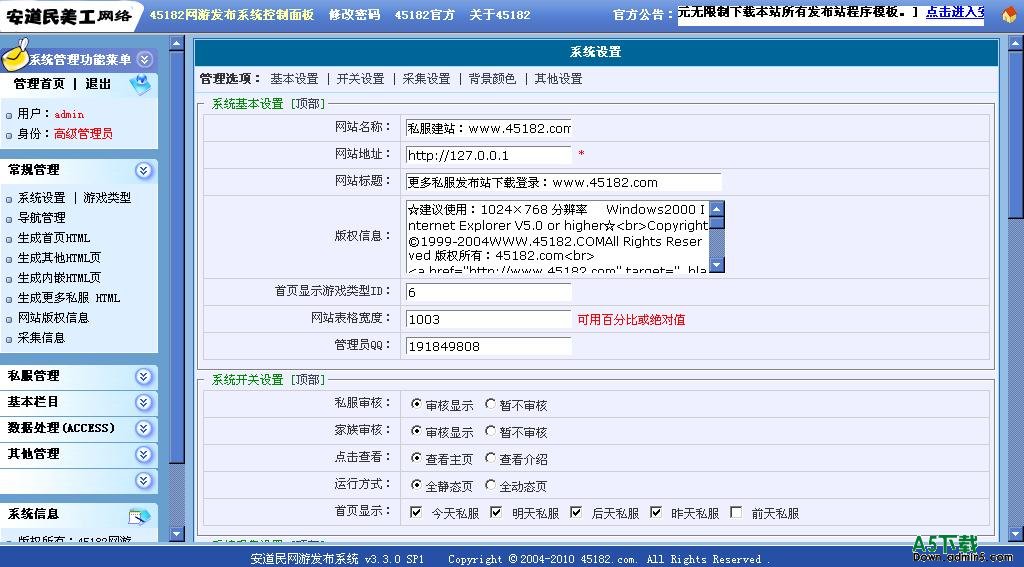This screenshot has width=1024, height=567.
Task: Select 全动态页 radio for 运行方式
Action: coord(491,485)
